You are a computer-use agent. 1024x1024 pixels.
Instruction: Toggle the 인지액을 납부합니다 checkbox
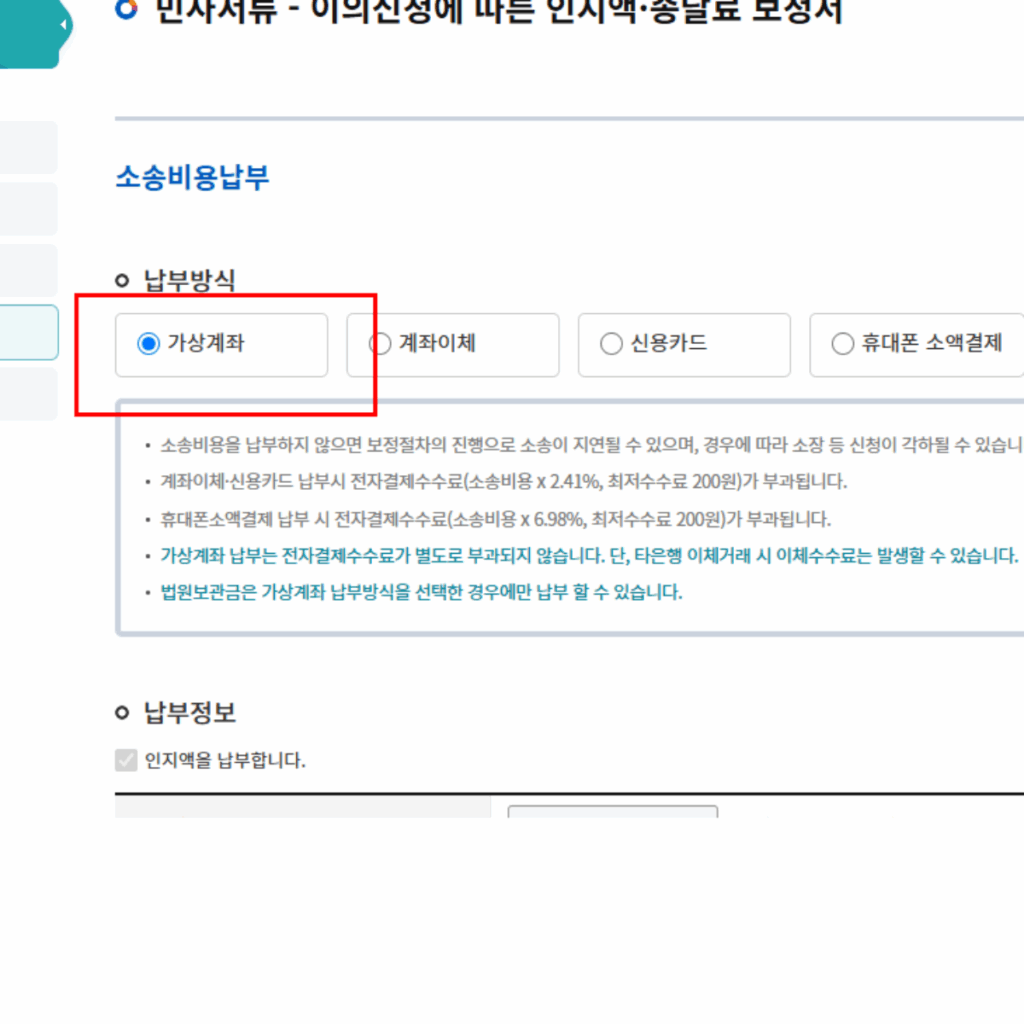[x=126, y=760]
